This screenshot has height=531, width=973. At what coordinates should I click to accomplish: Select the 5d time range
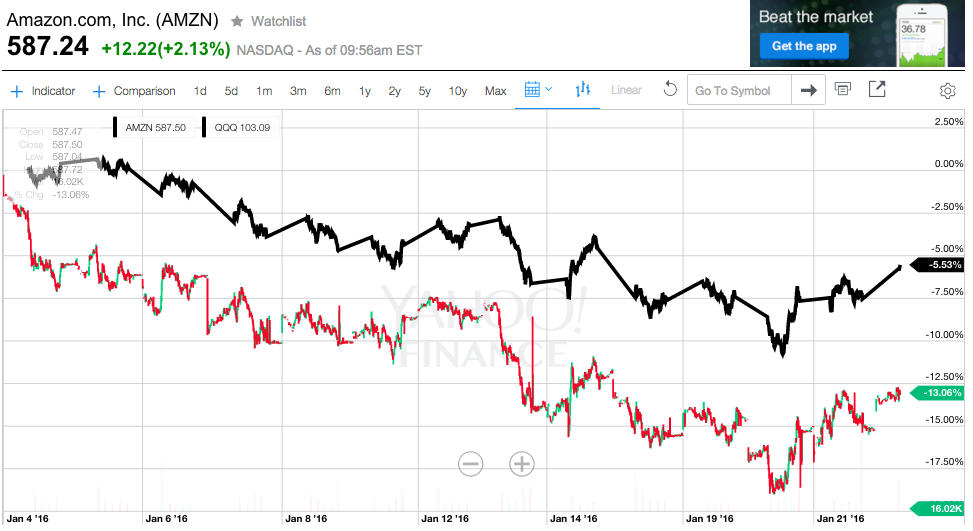tap(231, 91)
